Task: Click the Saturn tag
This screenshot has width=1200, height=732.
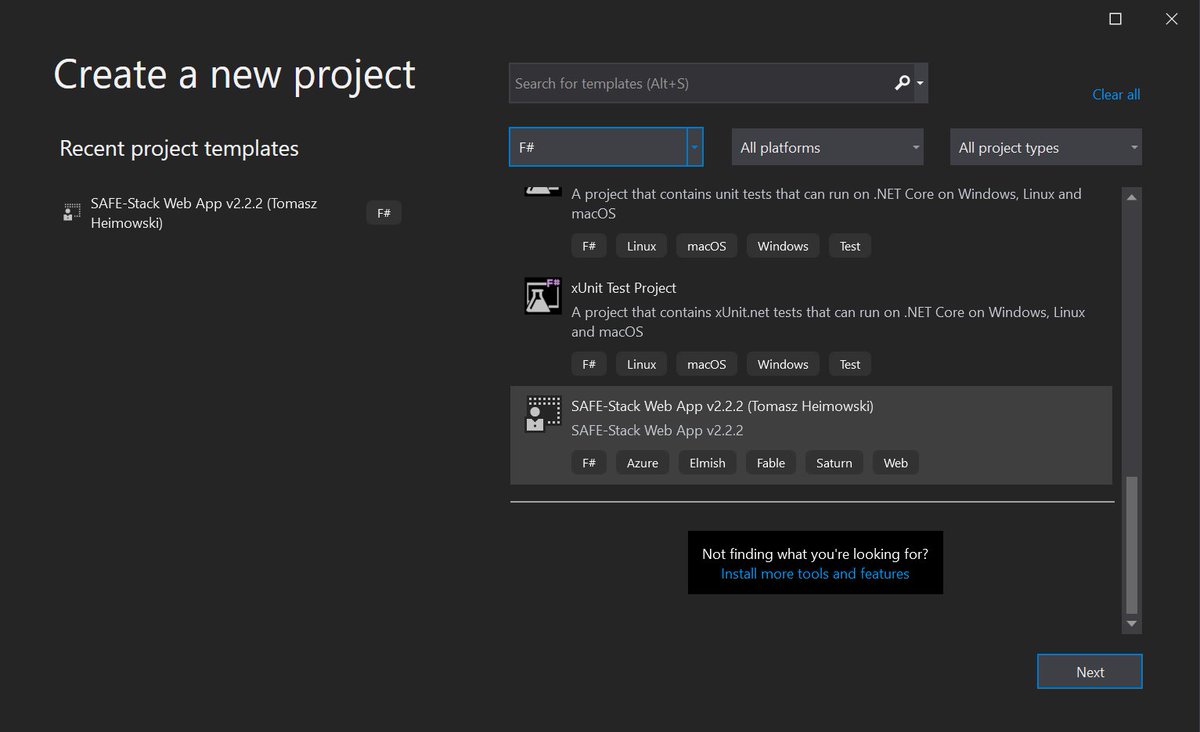Action: click(x=834, y=463)
